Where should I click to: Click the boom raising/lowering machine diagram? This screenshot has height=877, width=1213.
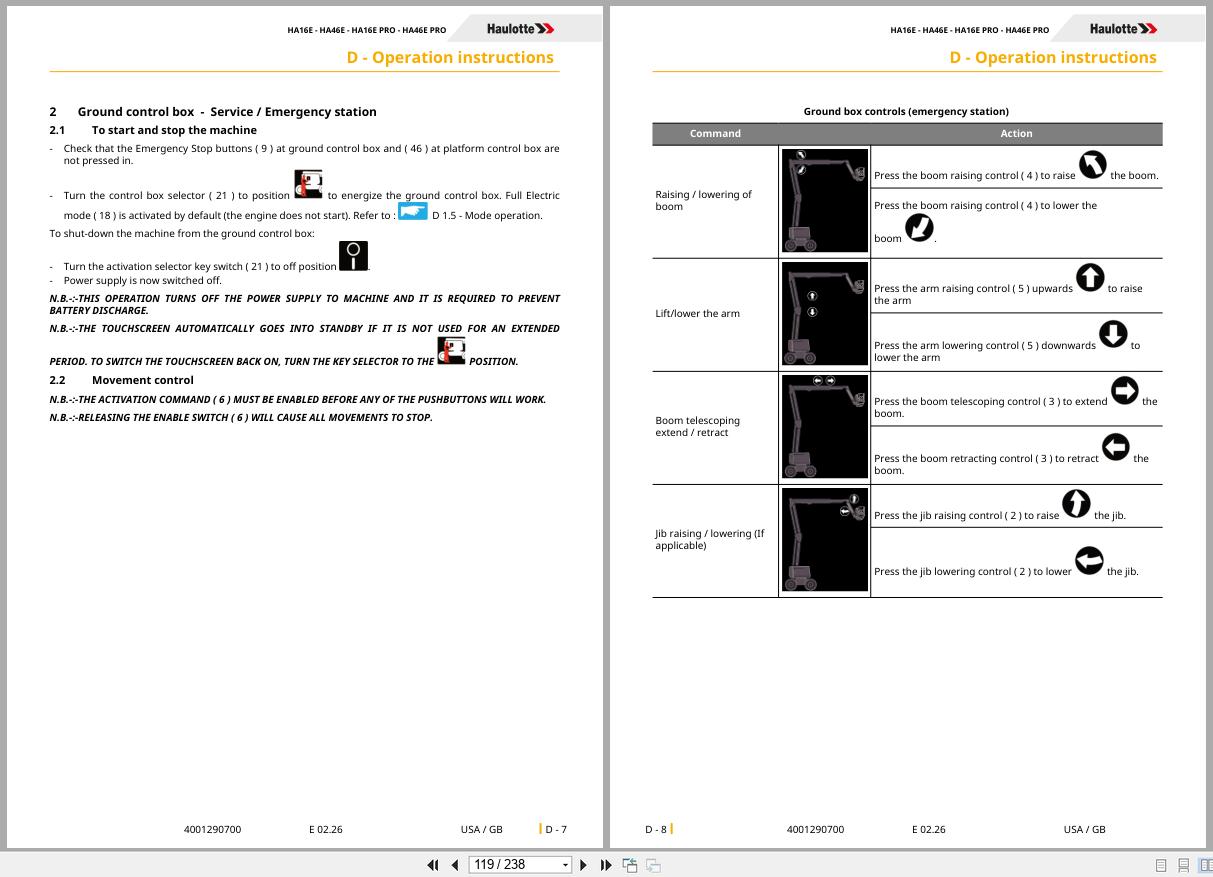(x=824, y=200)
